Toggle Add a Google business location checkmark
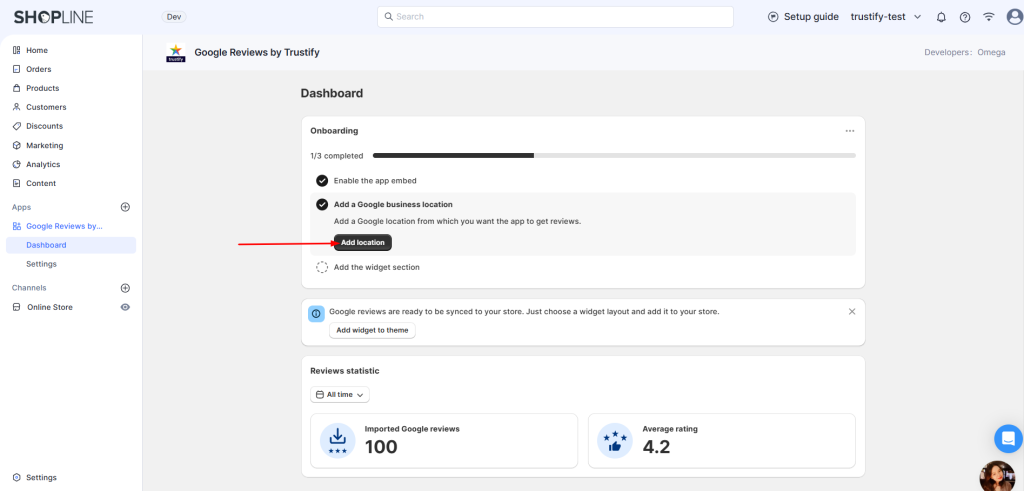The width and height of the screenshot is (1024, 491). (322, 205)
